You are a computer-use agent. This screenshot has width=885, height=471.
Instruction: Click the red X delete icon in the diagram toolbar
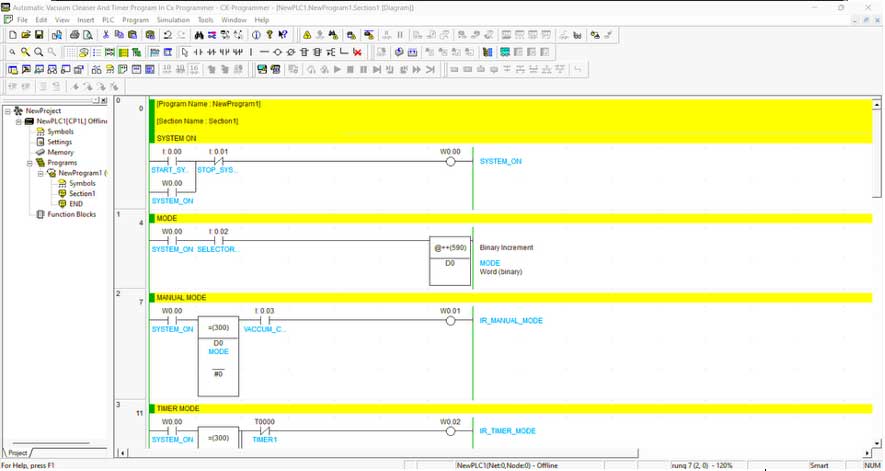click(357, 52)
